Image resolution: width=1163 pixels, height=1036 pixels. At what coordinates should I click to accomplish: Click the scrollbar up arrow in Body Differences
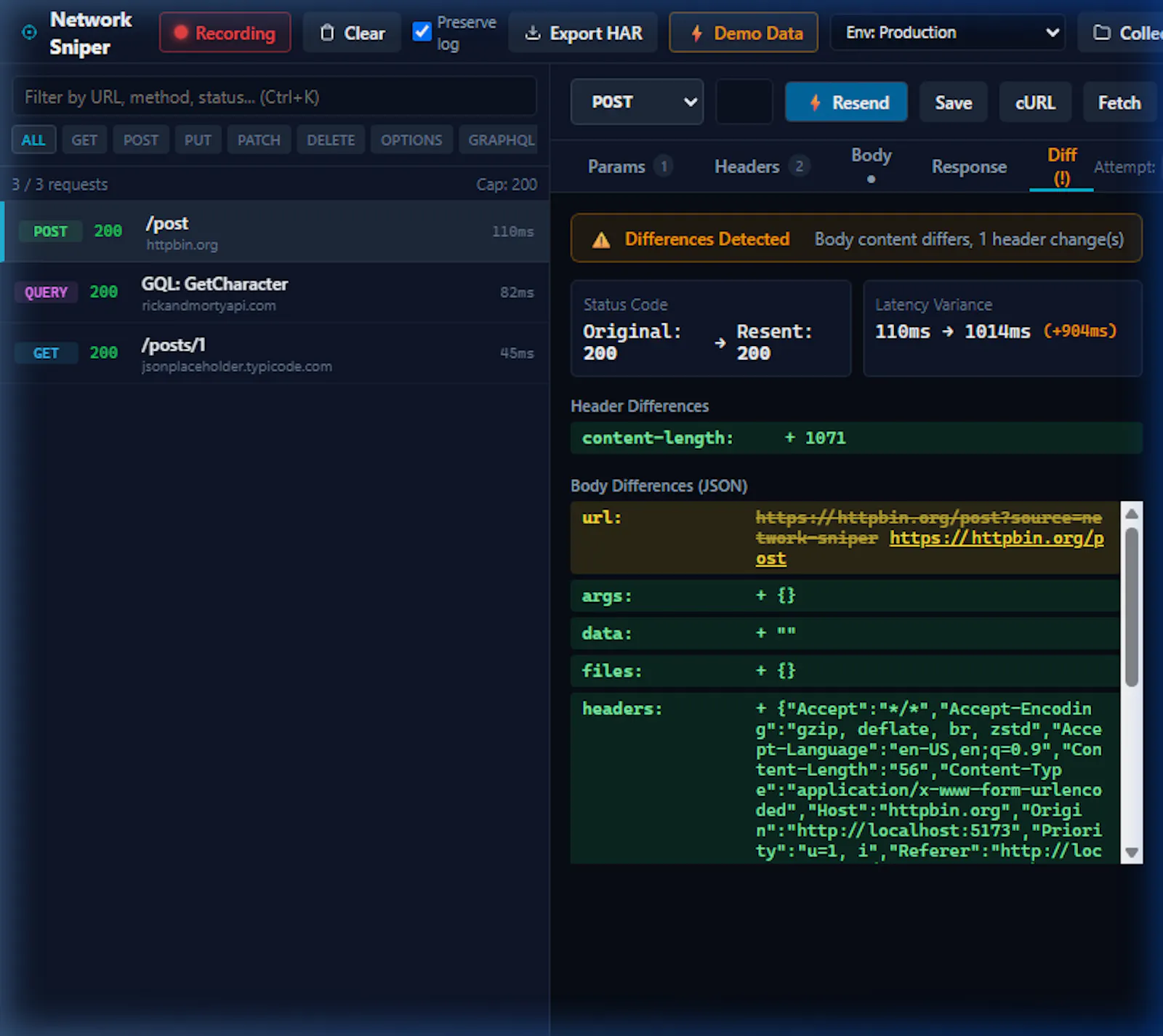(x=1131, y=514)
